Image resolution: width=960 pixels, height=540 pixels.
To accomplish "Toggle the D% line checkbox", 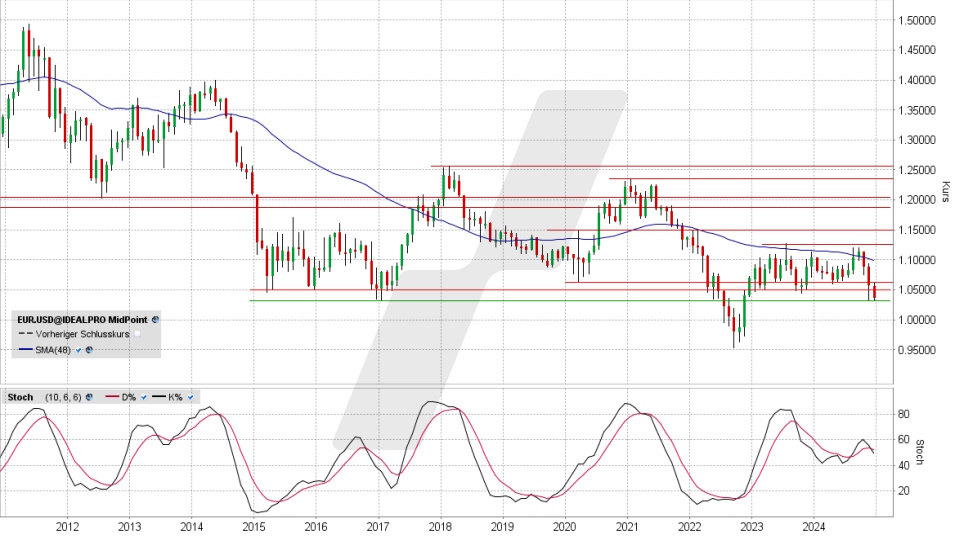I will [144, 397].
